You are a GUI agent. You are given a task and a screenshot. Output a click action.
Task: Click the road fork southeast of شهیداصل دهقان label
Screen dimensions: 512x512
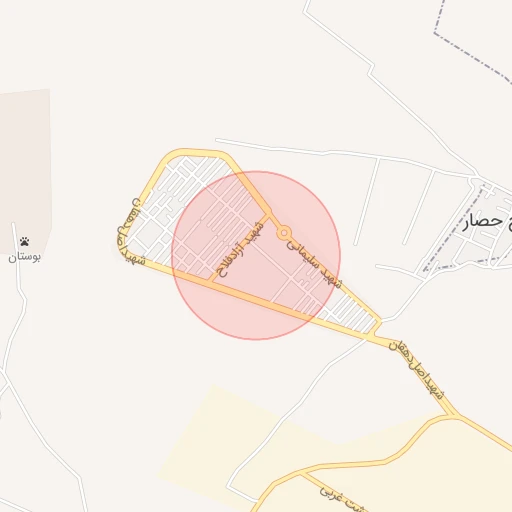(451, 415)
